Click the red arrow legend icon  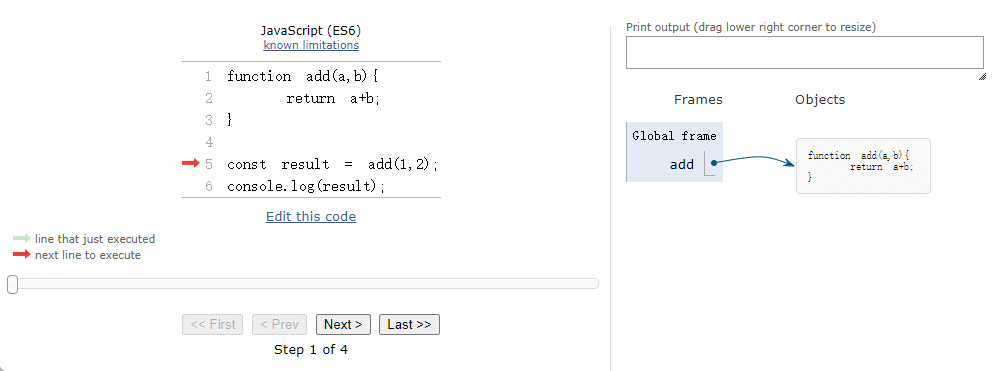22,254
